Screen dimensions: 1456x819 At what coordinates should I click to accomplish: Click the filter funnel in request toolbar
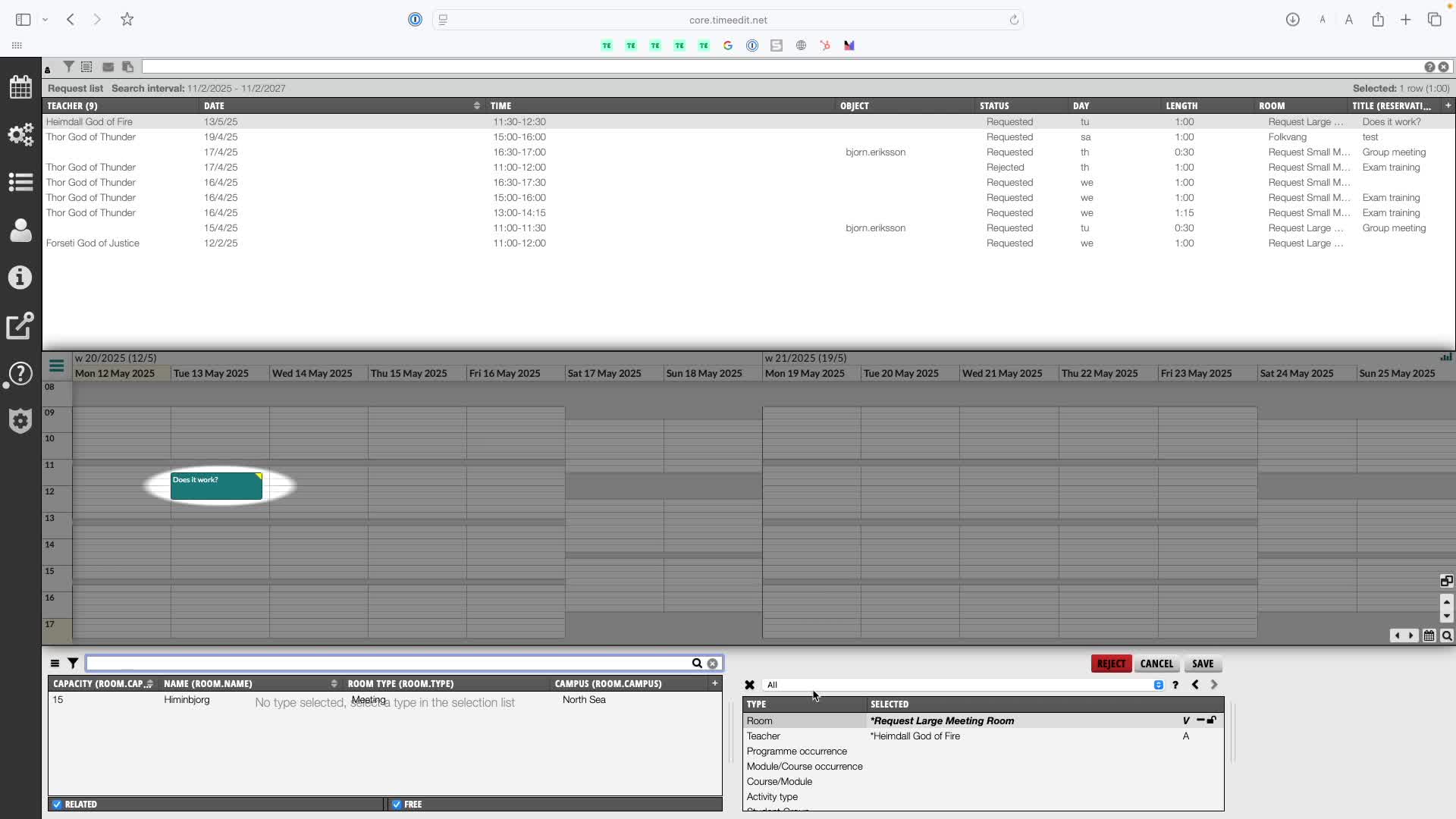click(x=68, y=67)
